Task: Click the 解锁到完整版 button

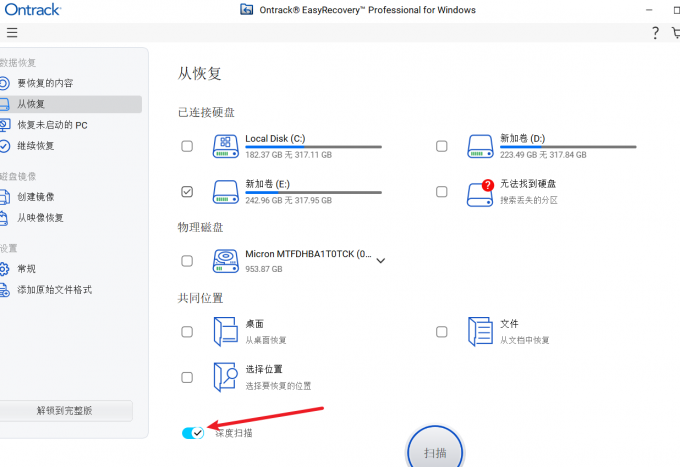Action: 65,411
